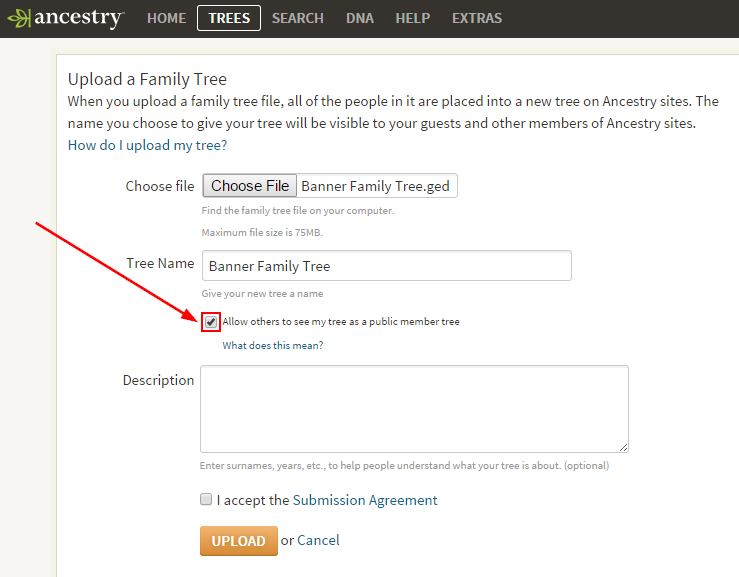The height and width of the screenshot is (577, 739).
Task: Click the Cancel link
Action: [x=318, y=540]
